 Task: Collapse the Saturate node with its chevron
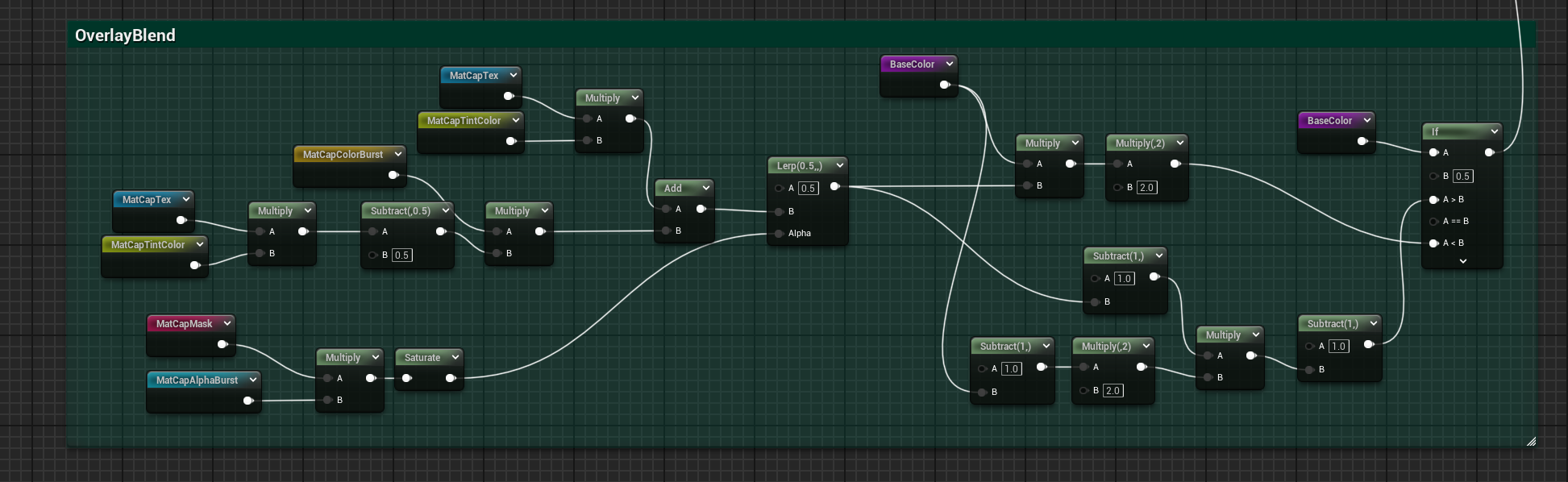point(455,357)
